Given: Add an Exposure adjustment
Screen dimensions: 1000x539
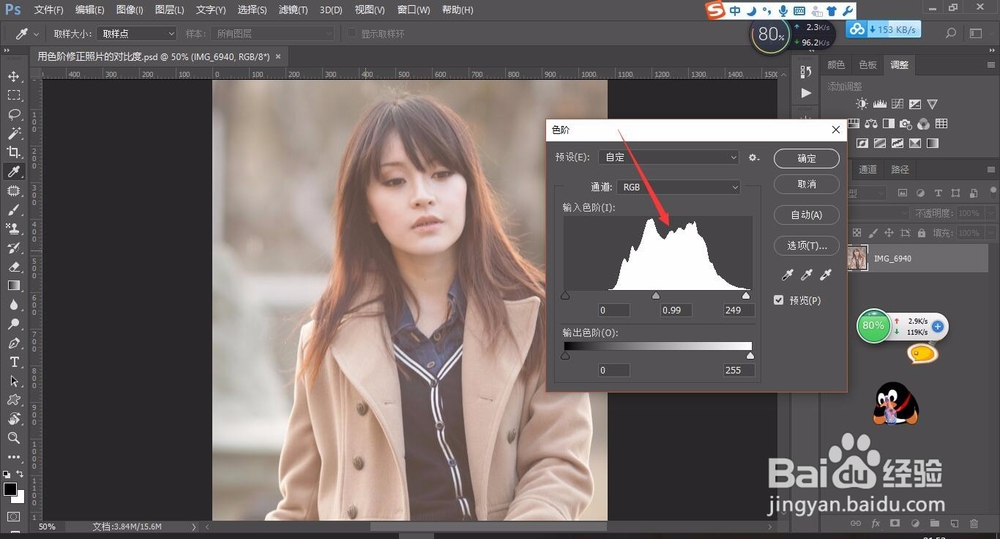Looking at the screenshot, I should pos(915,104).
